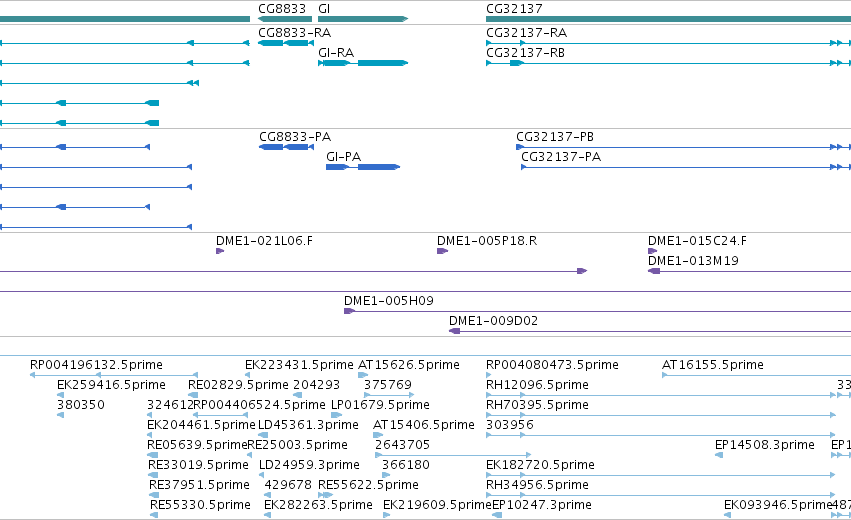Click the 366180 feature label
The height and width of the screenshot is (520, 851).
pyautogui.click(x=405, y=465)
